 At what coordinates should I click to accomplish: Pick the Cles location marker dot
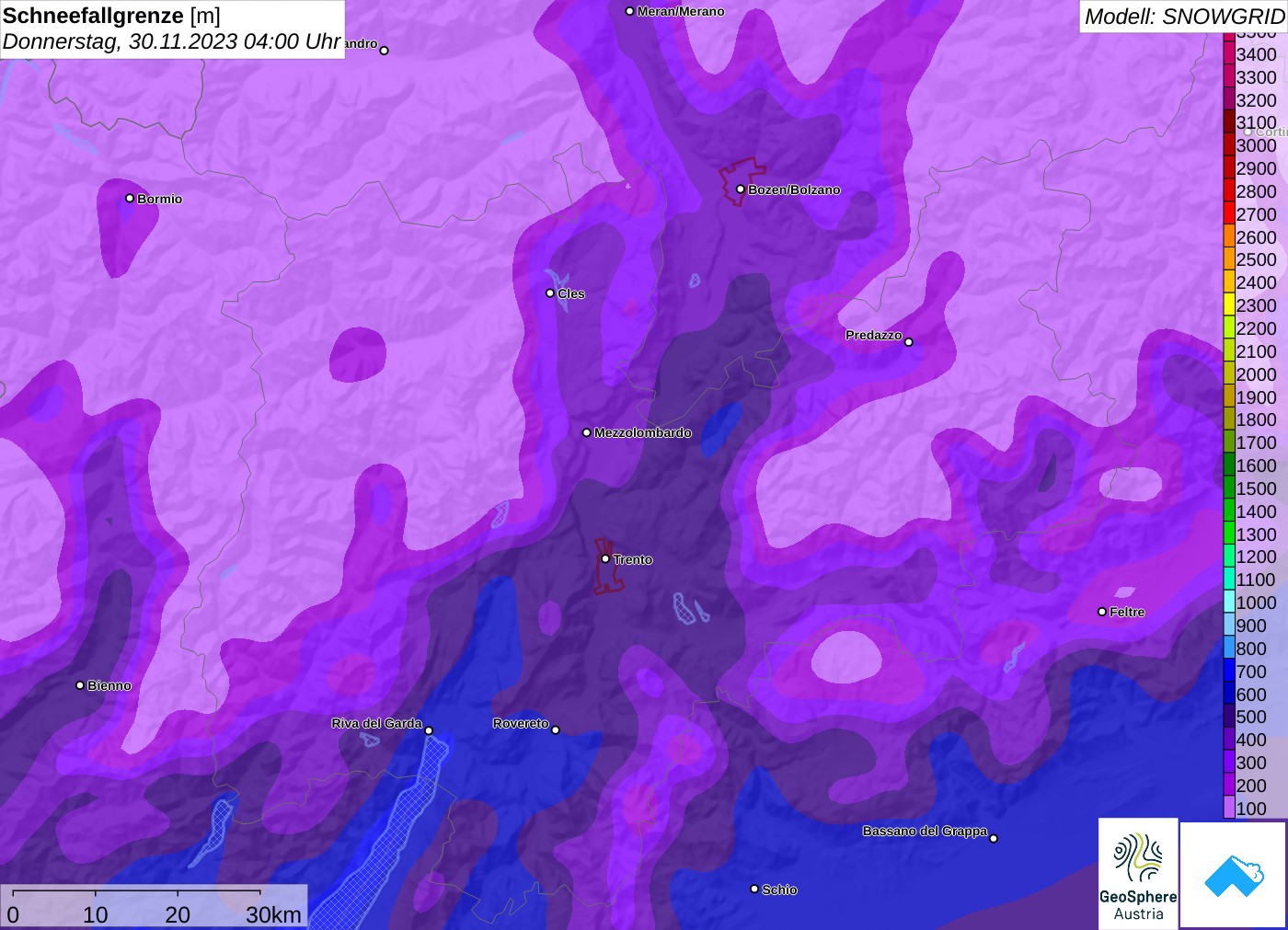(x=550, y=293)
